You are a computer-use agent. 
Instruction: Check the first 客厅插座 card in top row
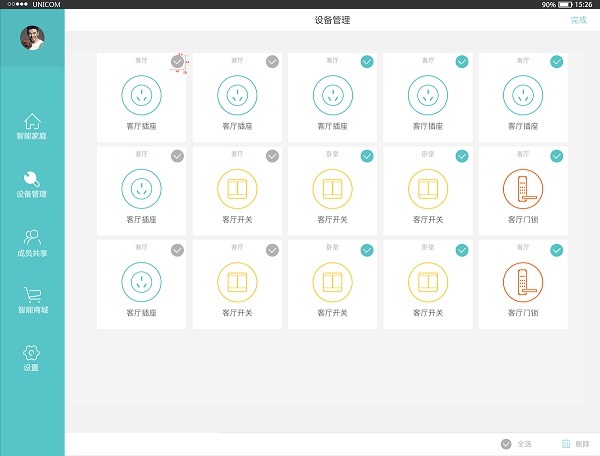pos(177,62)
